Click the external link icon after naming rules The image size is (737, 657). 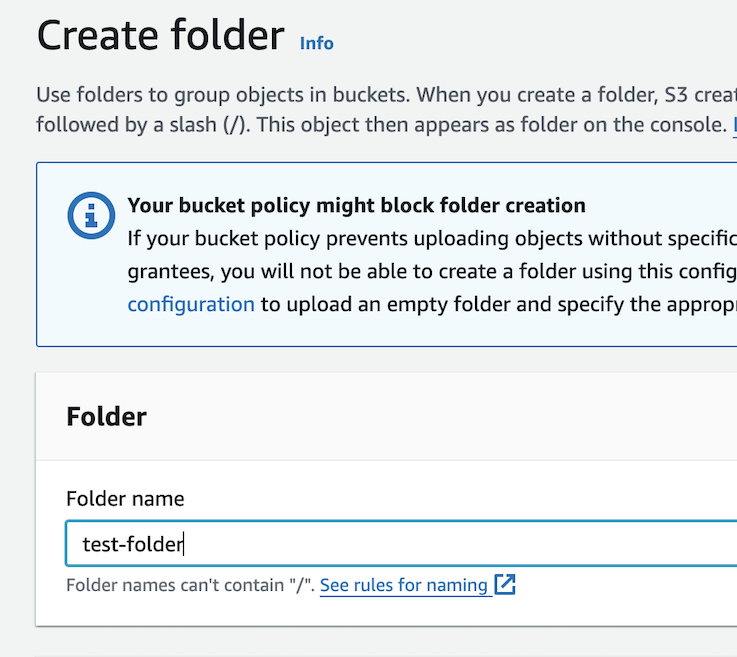(x=506, y=585)
